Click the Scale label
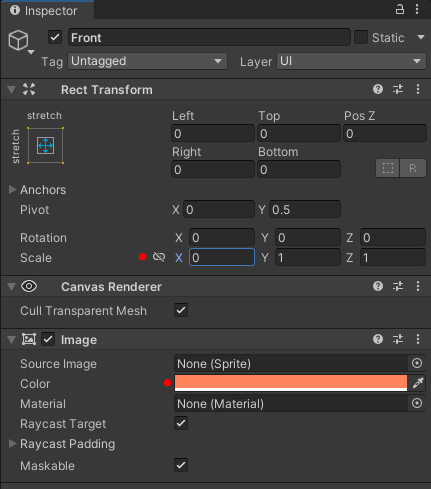This screenshot has height=489, width=431. [36, 258]
